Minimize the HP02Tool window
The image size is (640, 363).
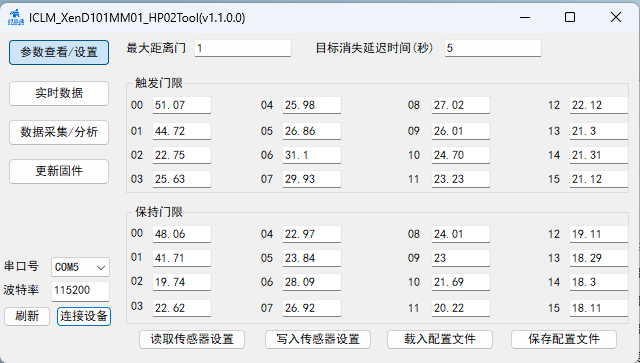(525, 18)
